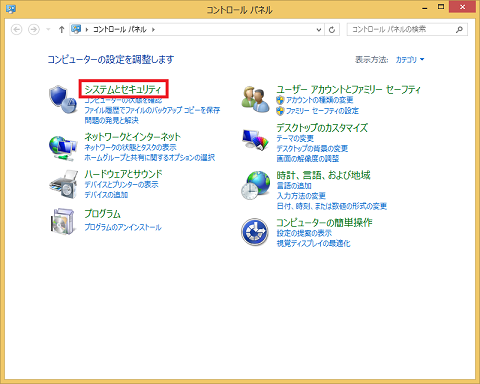The height and width of the screenshot is (384, 480).
Task: Open ハードウェアとサウンド printer icon
Action: click(63, 184)
